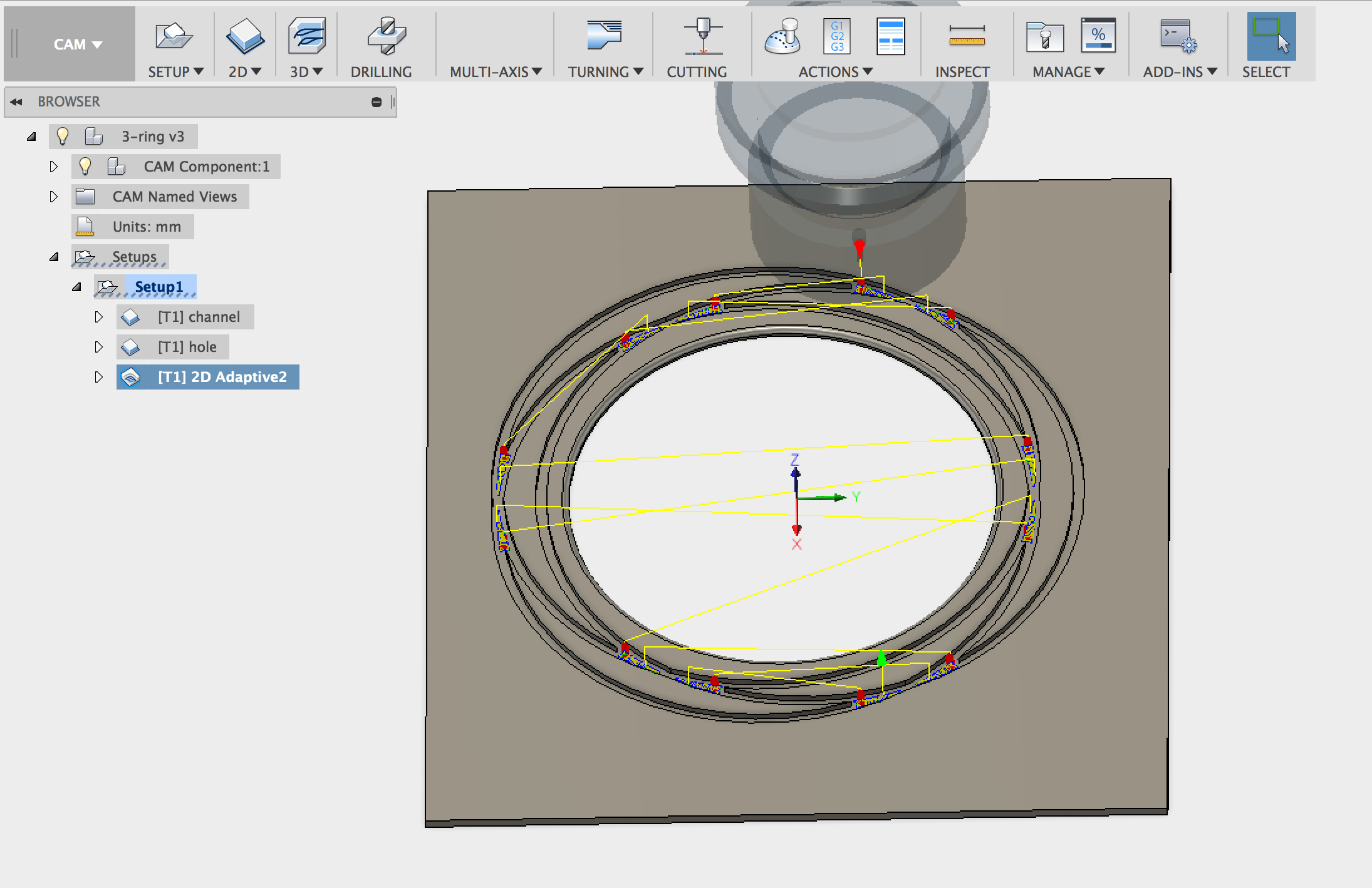This screenshot has height=888, width=1372.
Task: Open the ADD-INS dropdown menu
Action: pos(1180,72)
